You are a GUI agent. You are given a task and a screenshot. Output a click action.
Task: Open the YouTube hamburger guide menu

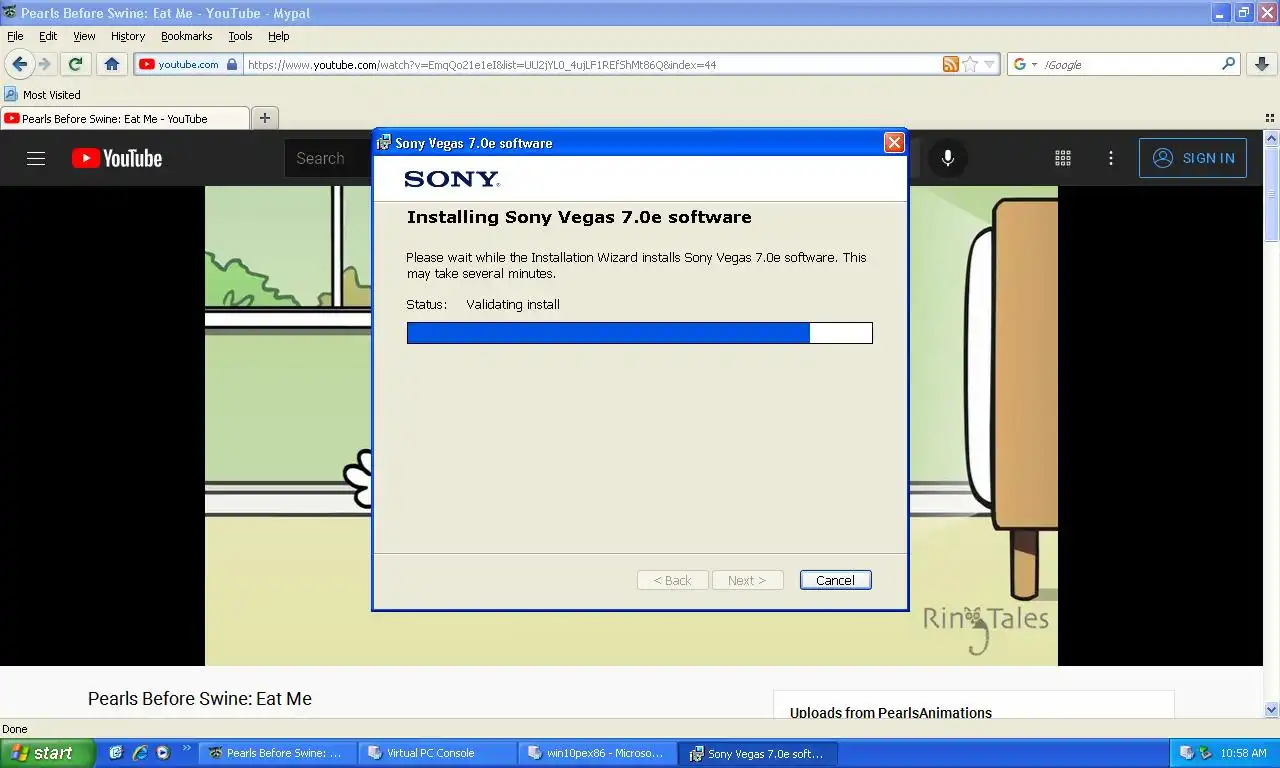36,158
